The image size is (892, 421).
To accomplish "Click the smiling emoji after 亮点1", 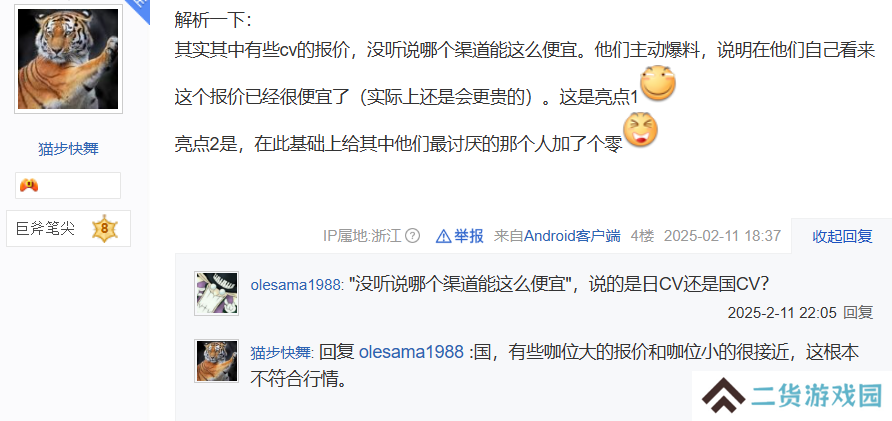I will tap(658, 83).
